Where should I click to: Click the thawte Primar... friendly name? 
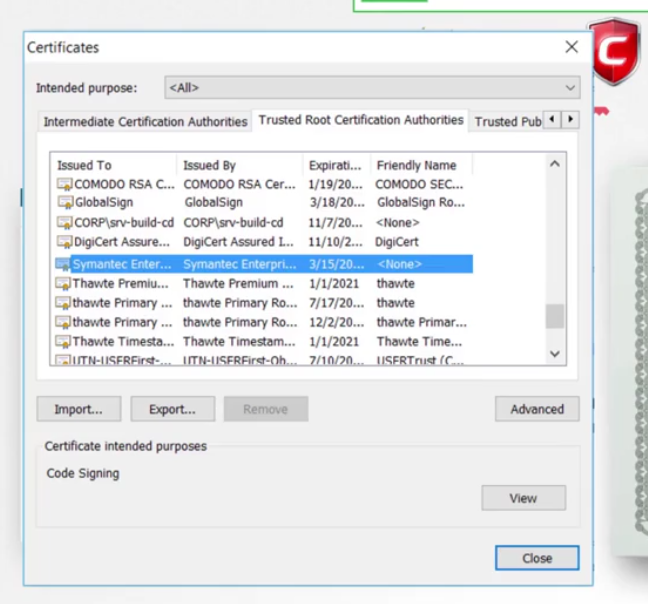(422, 322)
